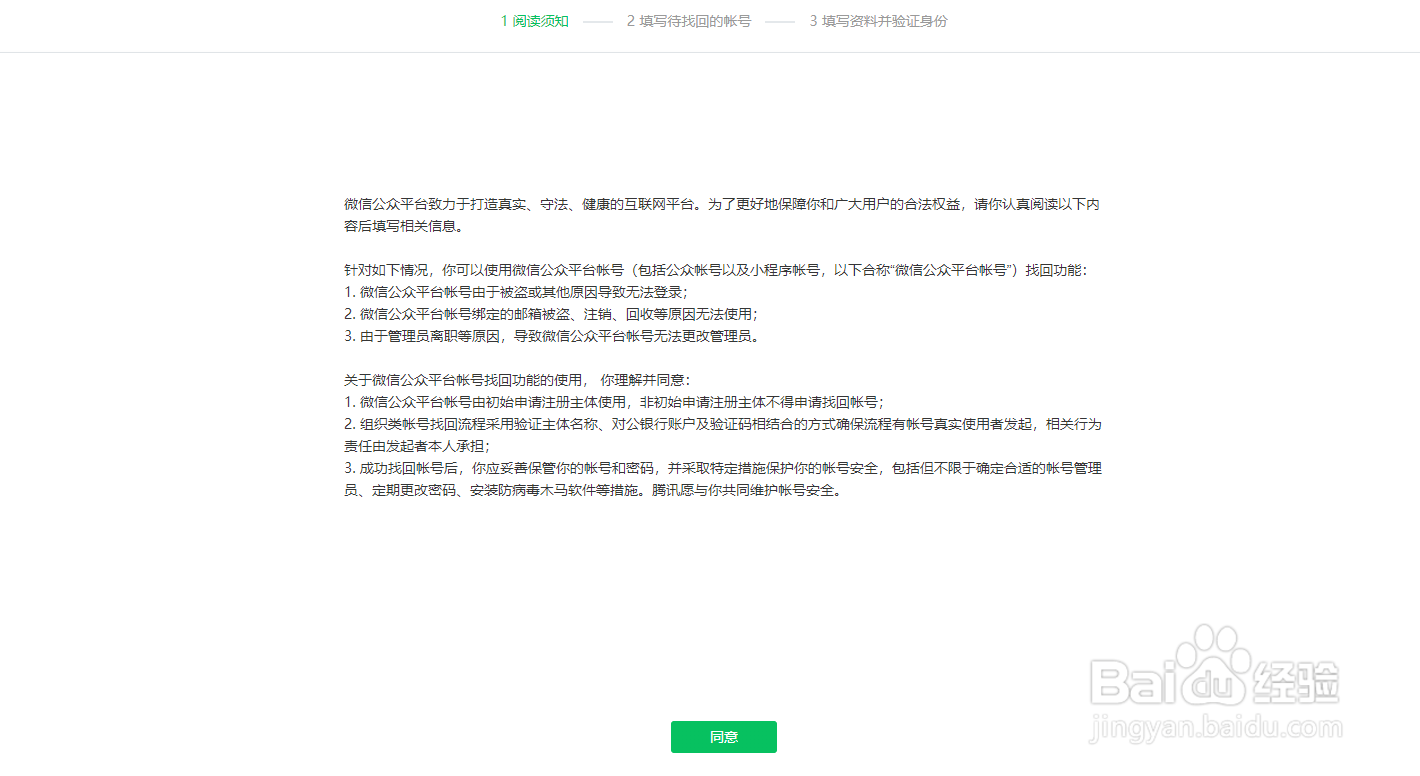Viewport: 1420px width, 776px height.
Task: Click item 2. 微信公众平台帐号绑定的邮箱被盗
Action: tap(551, 314)
